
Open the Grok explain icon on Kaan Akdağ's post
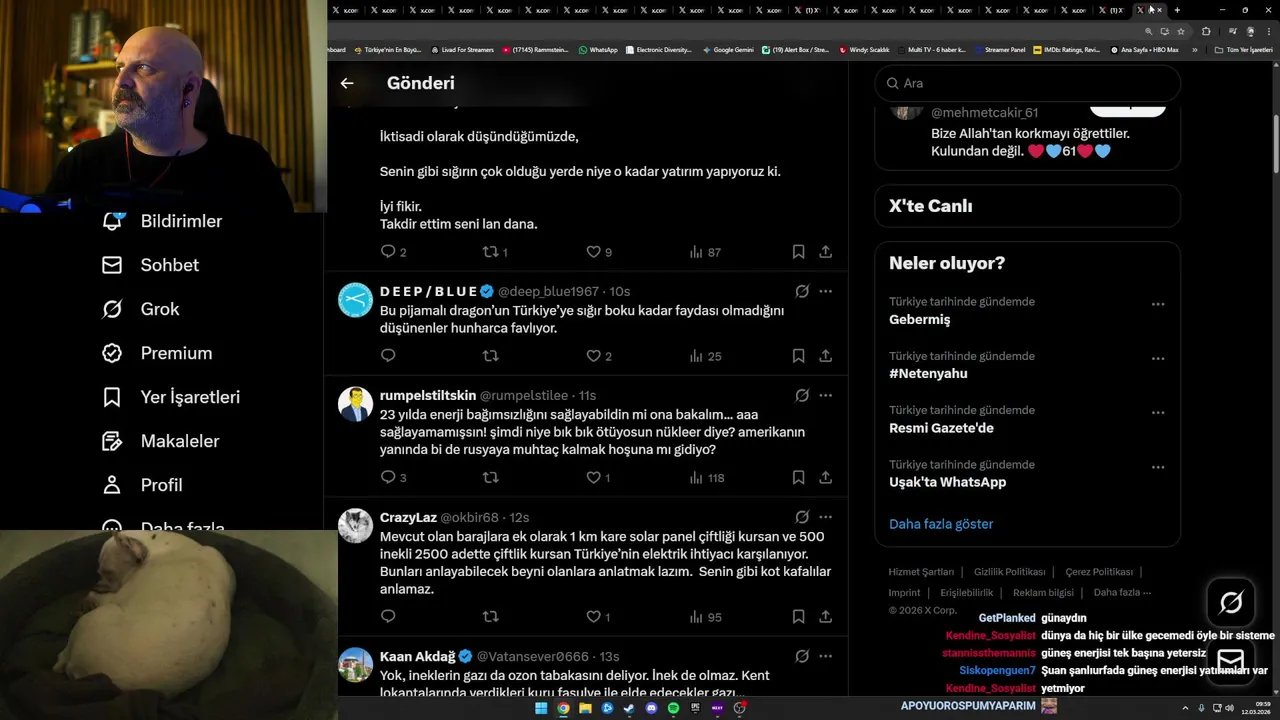coord(802,656)
